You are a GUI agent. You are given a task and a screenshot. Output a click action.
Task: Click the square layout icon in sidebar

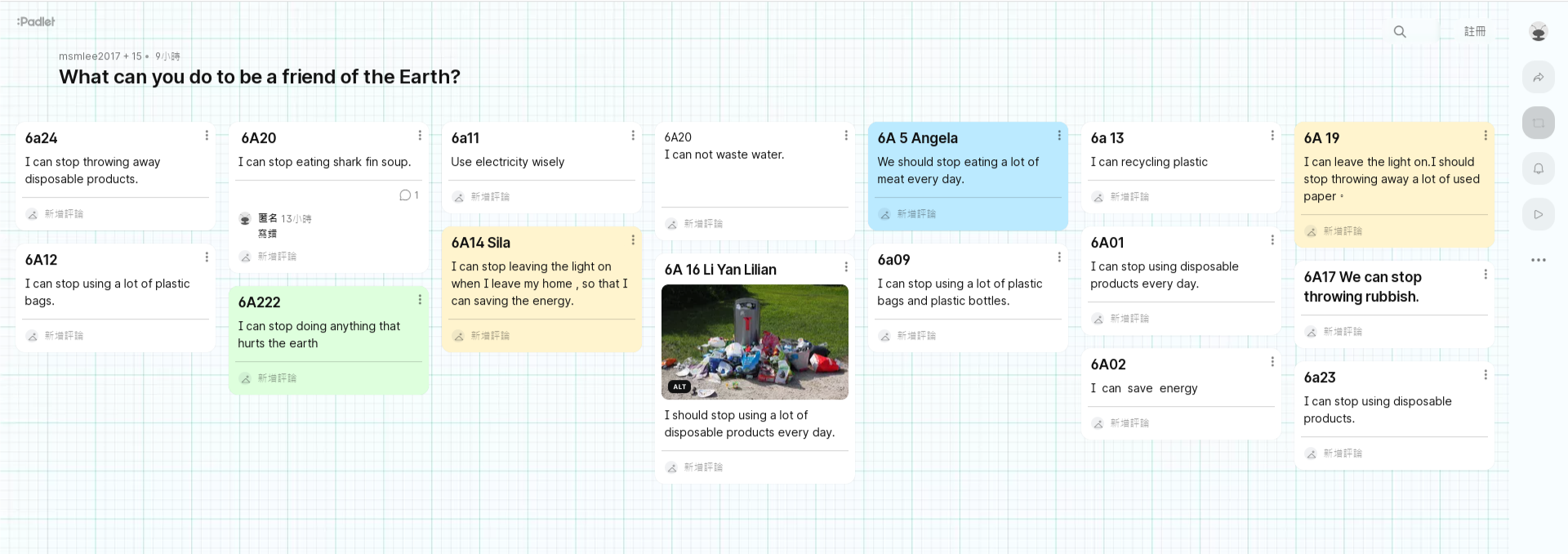(1538, 123)
